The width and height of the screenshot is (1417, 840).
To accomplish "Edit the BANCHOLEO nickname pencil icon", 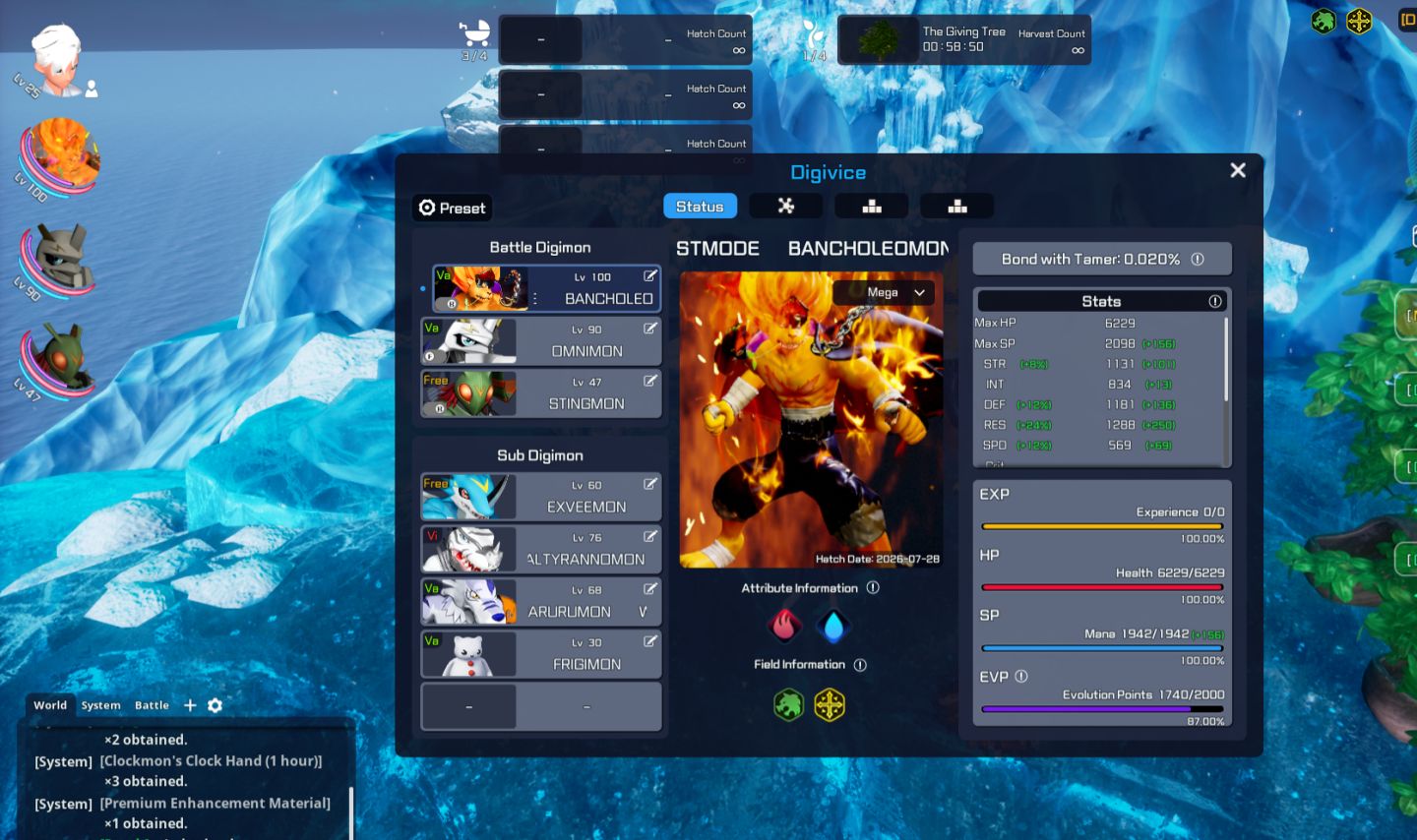I will tap(650, 276).
